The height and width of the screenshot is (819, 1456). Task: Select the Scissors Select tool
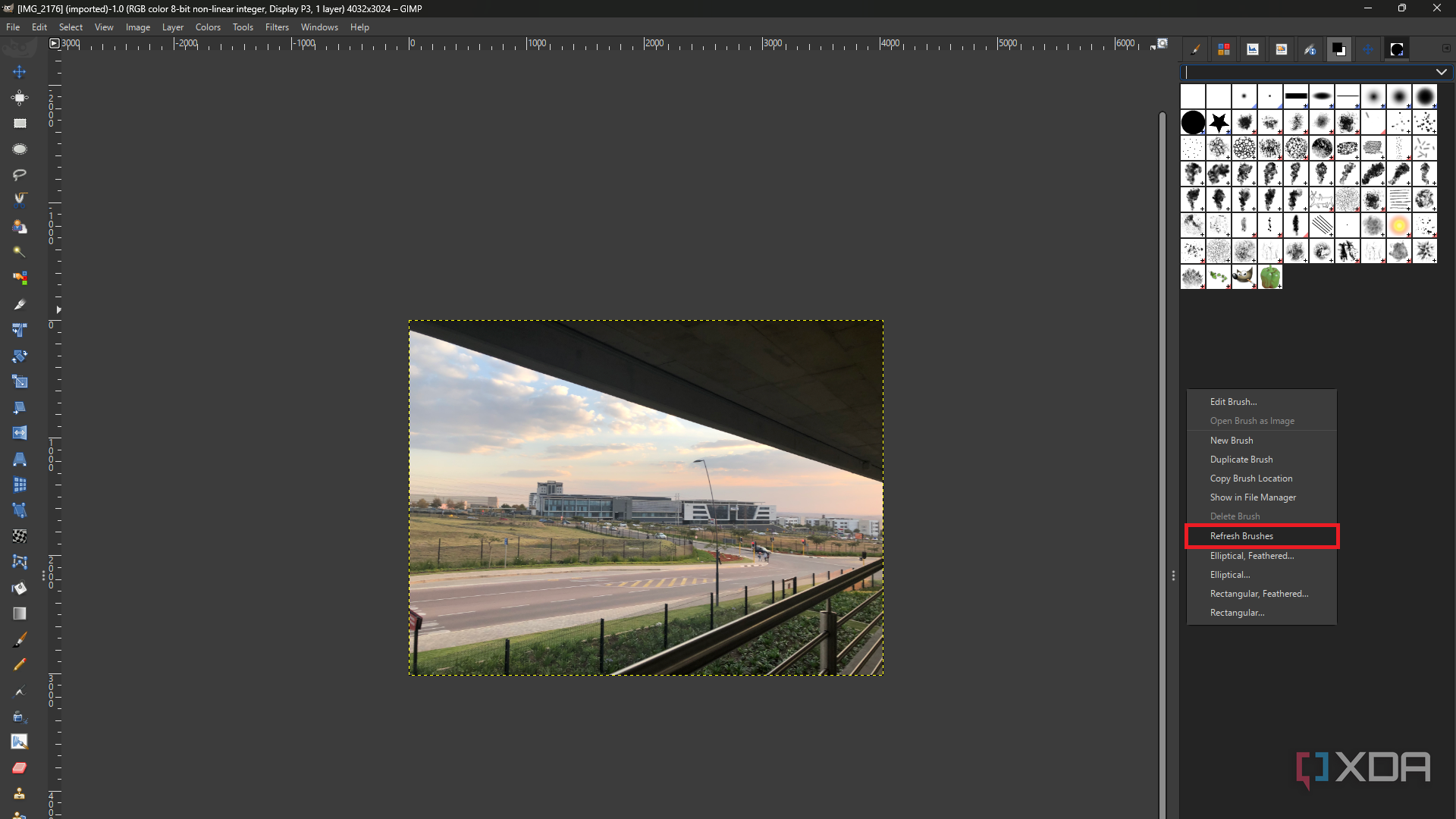pos(20,201)
